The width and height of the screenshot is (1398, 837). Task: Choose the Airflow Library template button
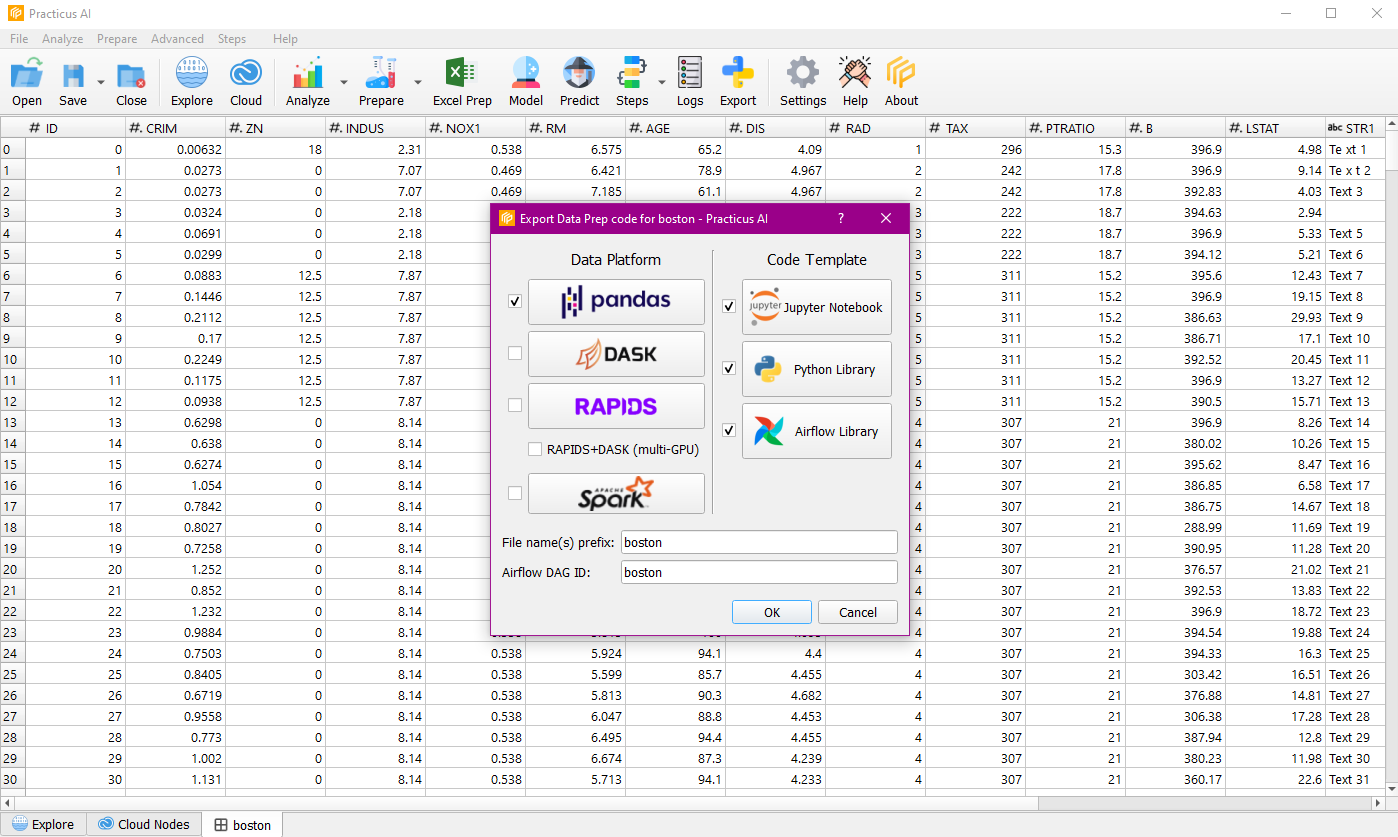tap(817, 431)
